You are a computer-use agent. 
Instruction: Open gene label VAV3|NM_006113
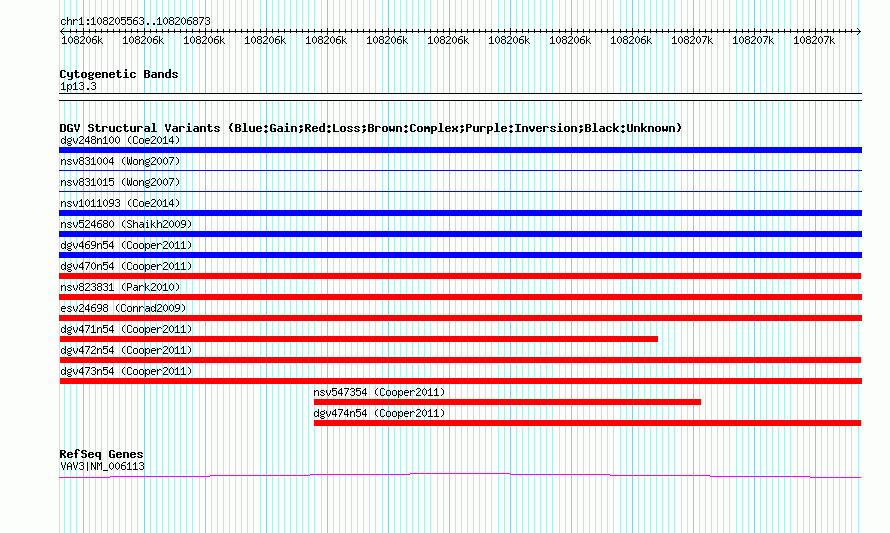coord(102,467)
